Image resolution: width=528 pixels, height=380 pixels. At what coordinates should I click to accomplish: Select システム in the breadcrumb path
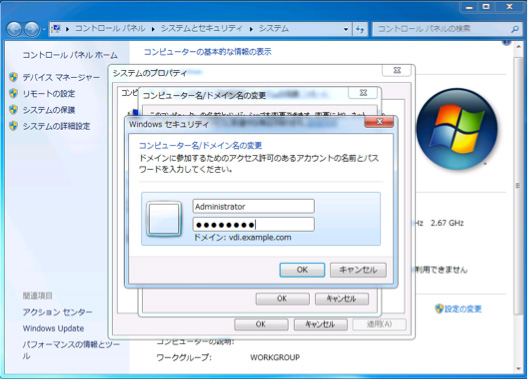point(274,29)
